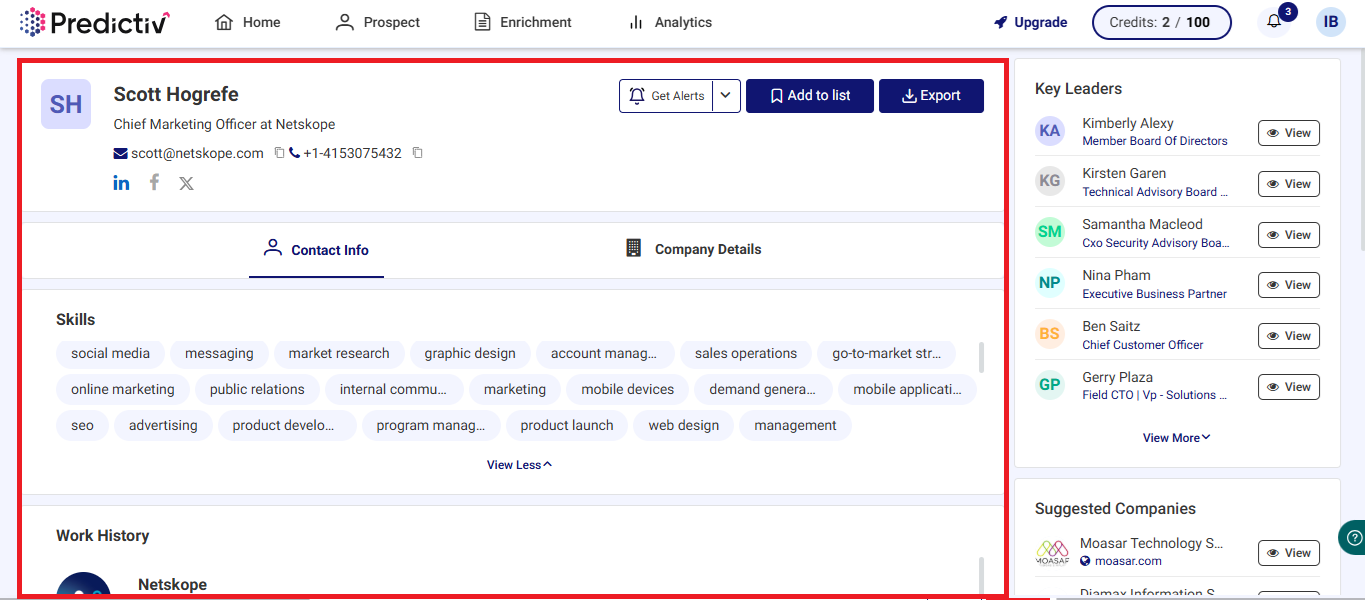
Task: Click the Credits 2 / 100 pill
Action: coord(1161,22)
